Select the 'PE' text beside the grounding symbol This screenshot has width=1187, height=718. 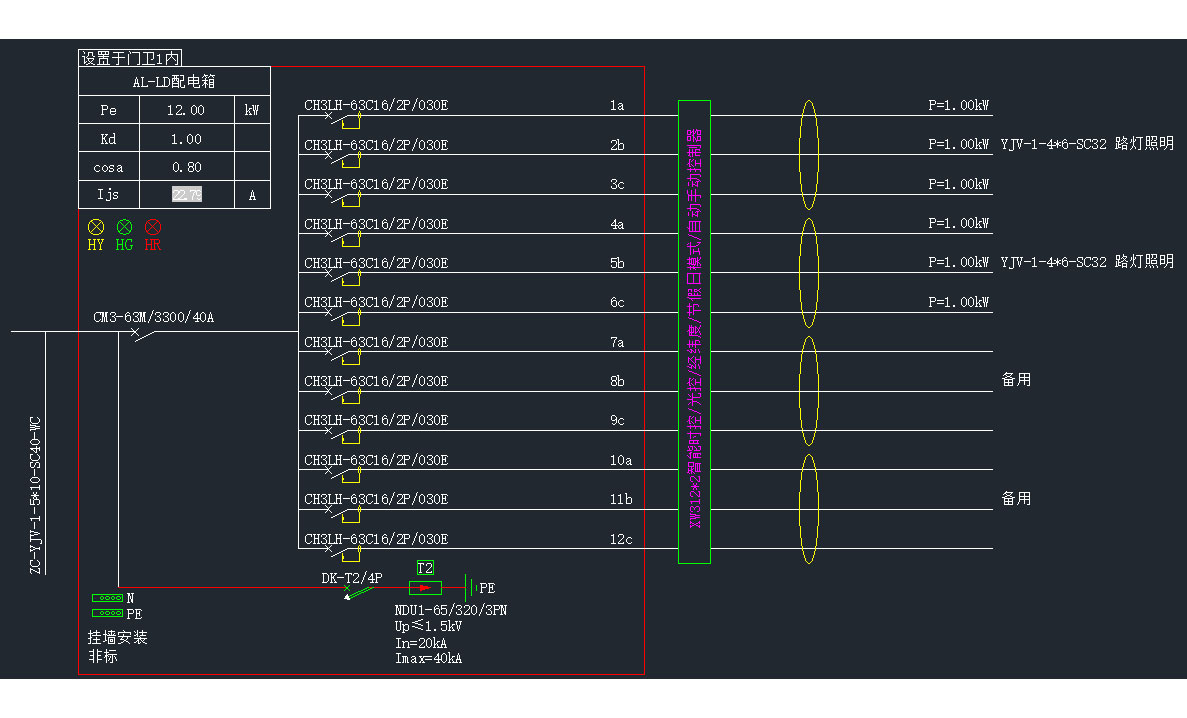[487, 588]
